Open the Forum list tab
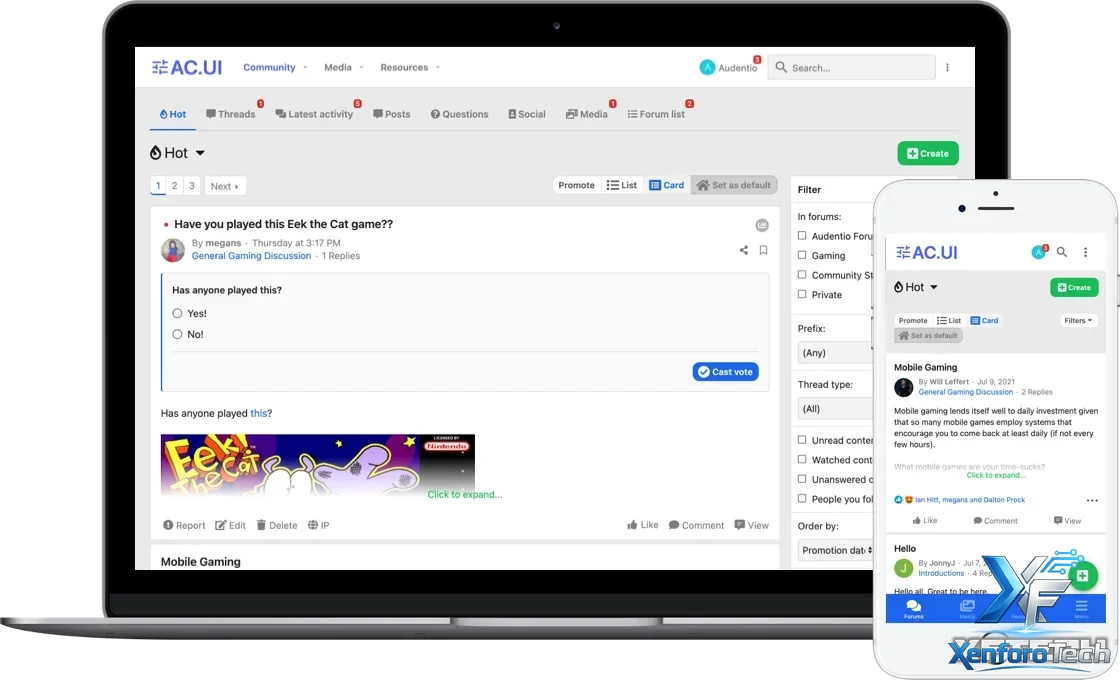The height and width of the screenshot is (680, 1120). coord(656,114)
